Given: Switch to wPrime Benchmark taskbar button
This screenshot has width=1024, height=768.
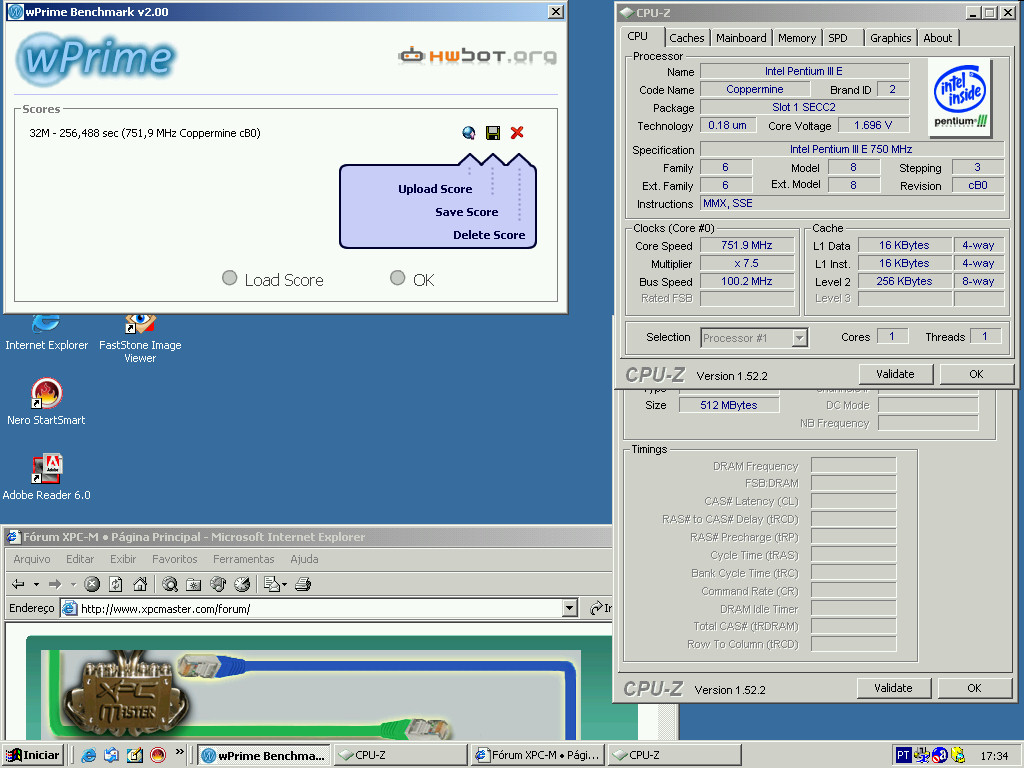Looking at the screenshot, I should [x=263, y=756].
